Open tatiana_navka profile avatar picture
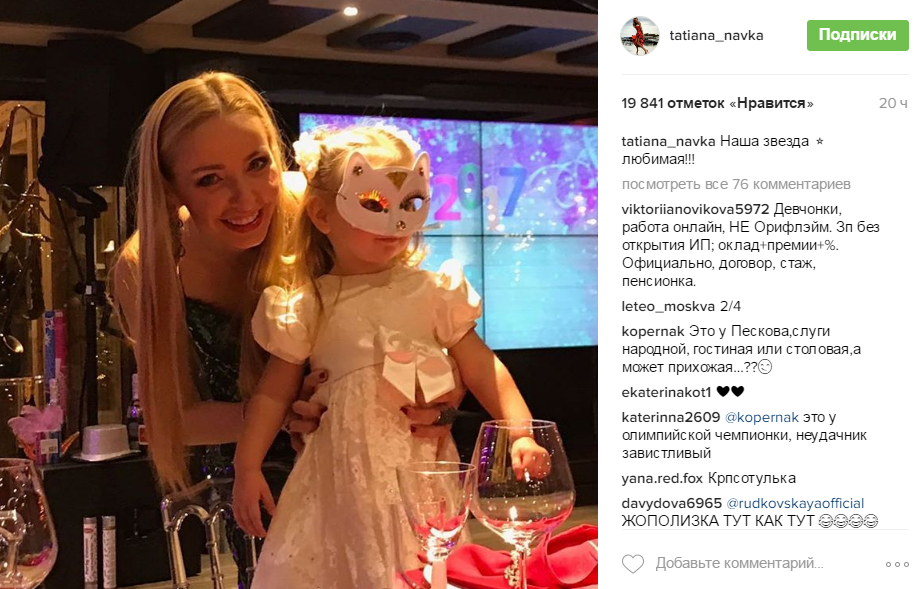This screenshot has height=589, width=914. pos(639,36)
